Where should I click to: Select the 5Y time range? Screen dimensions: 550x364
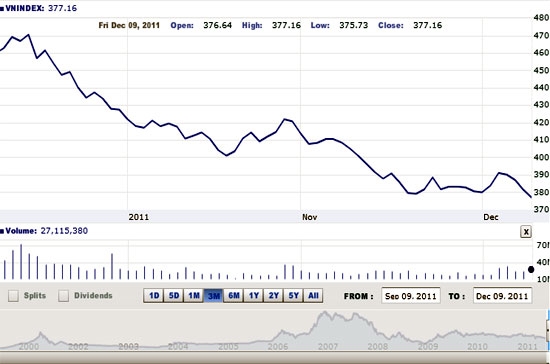click(x=294, y=296)
